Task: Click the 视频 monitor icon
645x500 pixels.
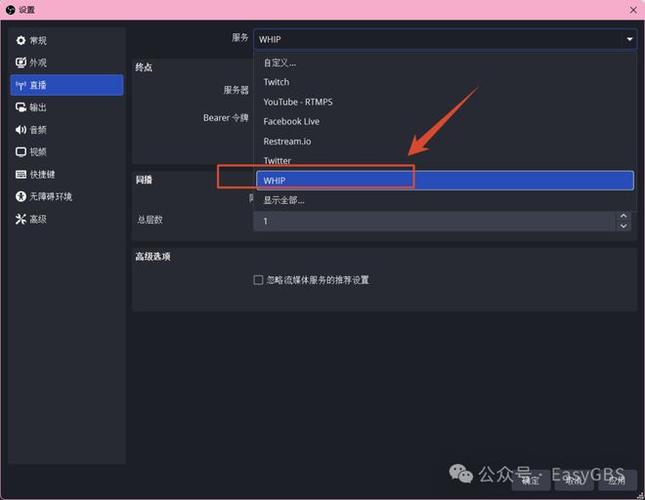Action: tap(21, 152)
